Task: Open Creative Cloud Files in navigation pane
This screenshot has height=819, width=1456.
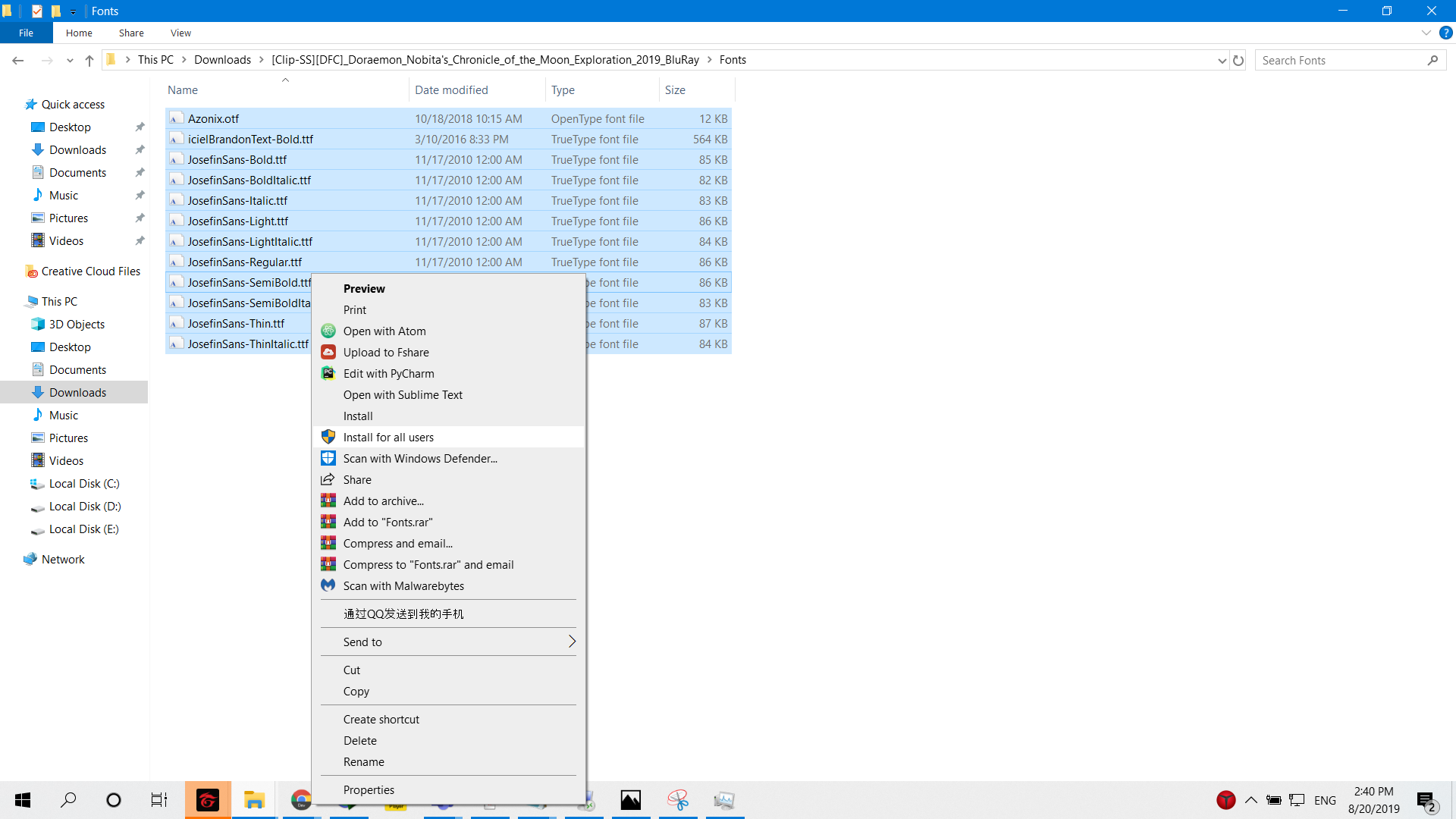Action: click(91, 271)
